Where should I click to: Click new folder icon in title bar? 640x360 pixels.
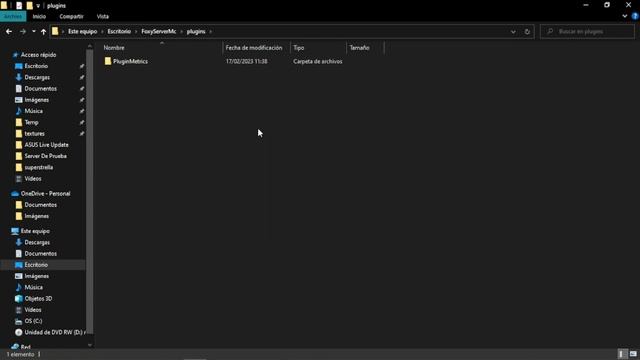coord(29,6)
